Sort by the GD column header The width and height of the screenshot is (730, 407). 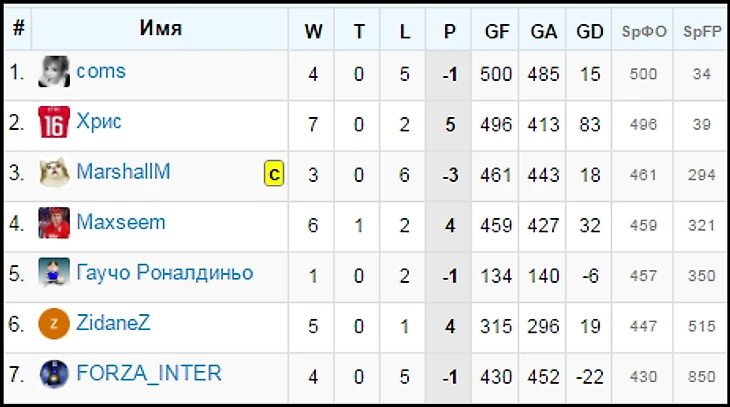coord(589,31)
